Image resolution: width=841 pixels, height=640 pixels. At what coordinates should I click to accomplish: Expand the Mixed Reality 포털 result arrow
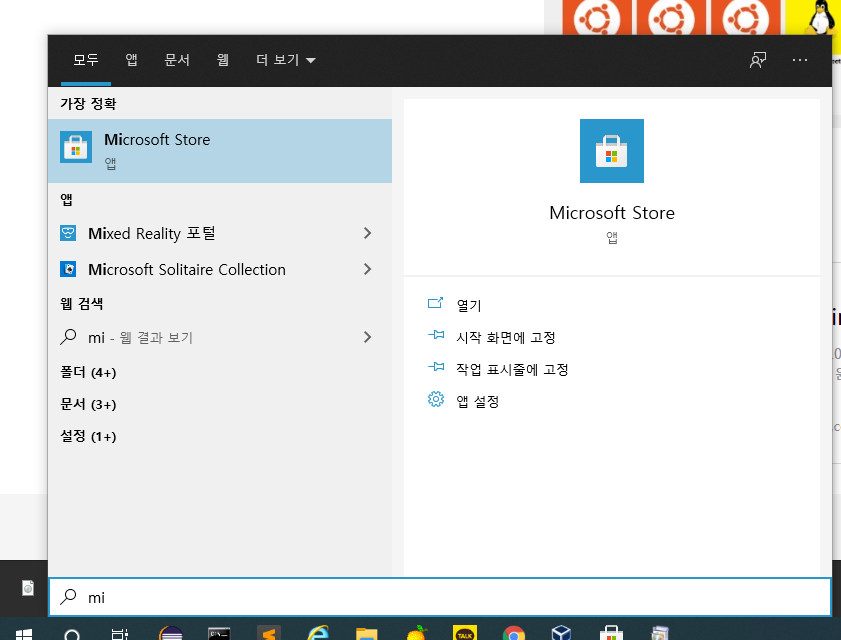click(x=367, y=233)
